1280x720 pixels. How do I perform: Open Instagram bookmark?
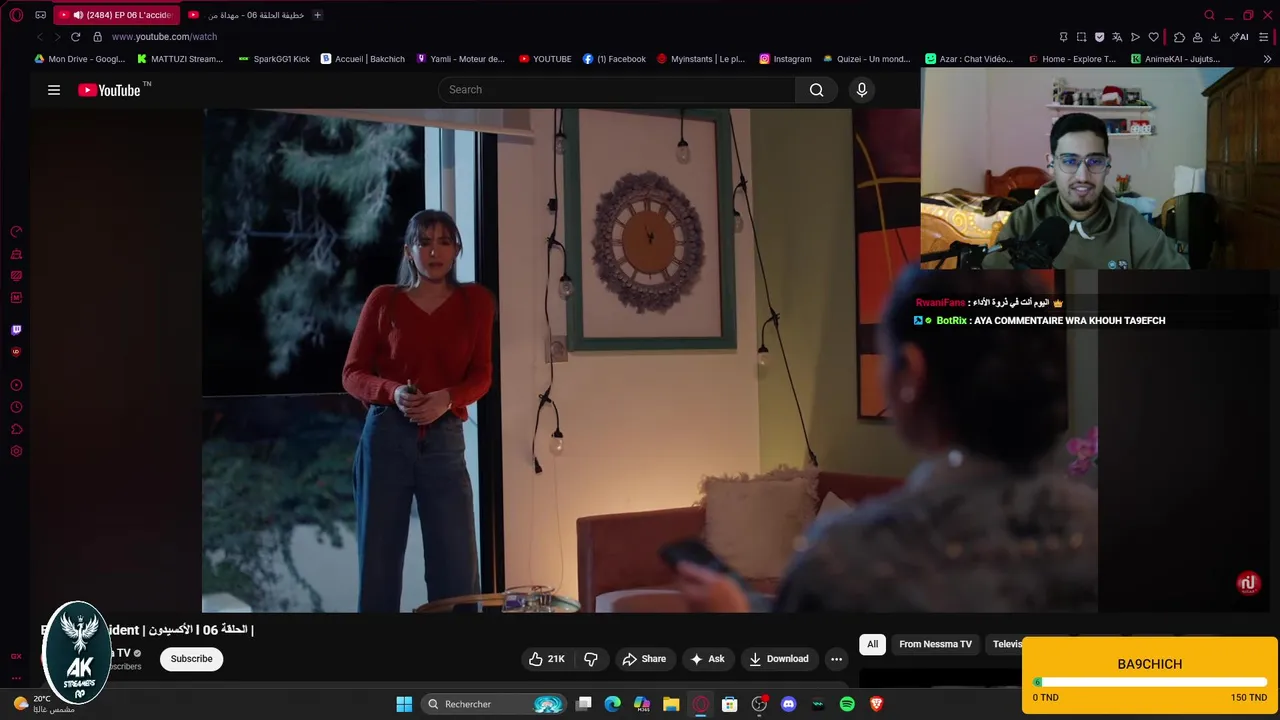coord(785,59)
